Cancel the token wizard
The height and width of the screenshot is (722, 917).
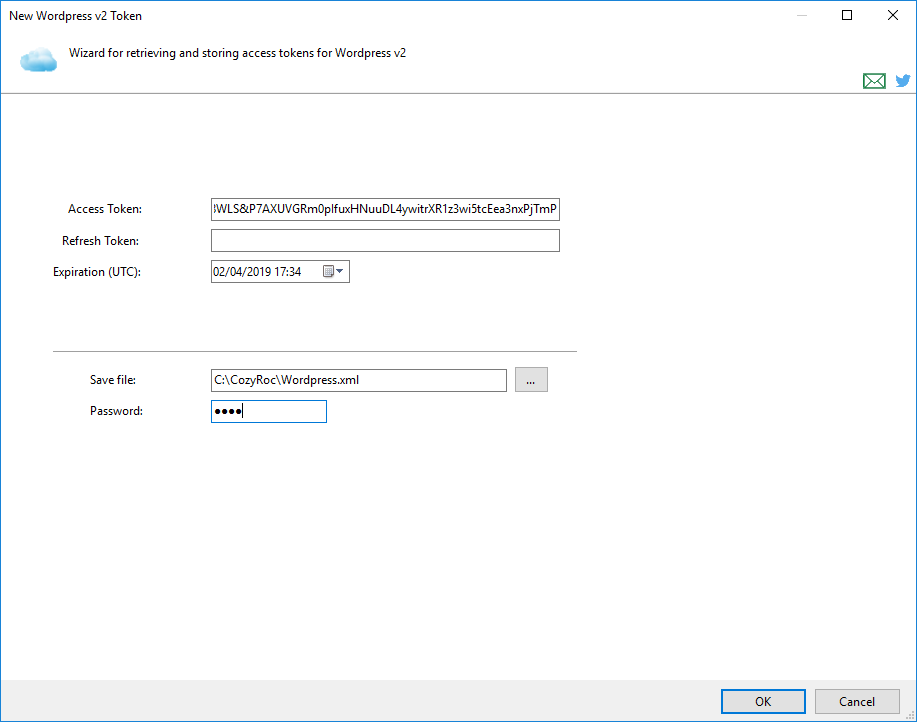(857, 702)
